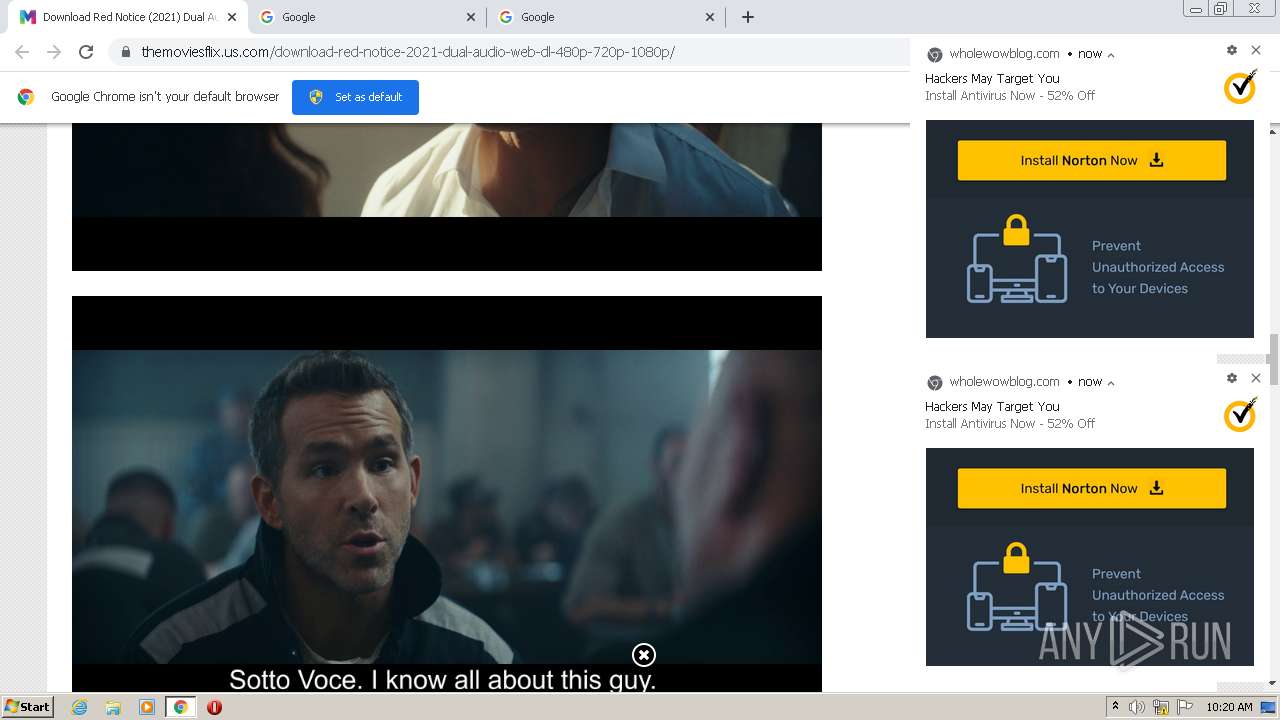
Task: Open the Windows Start menu
Action: coord(28,706)
